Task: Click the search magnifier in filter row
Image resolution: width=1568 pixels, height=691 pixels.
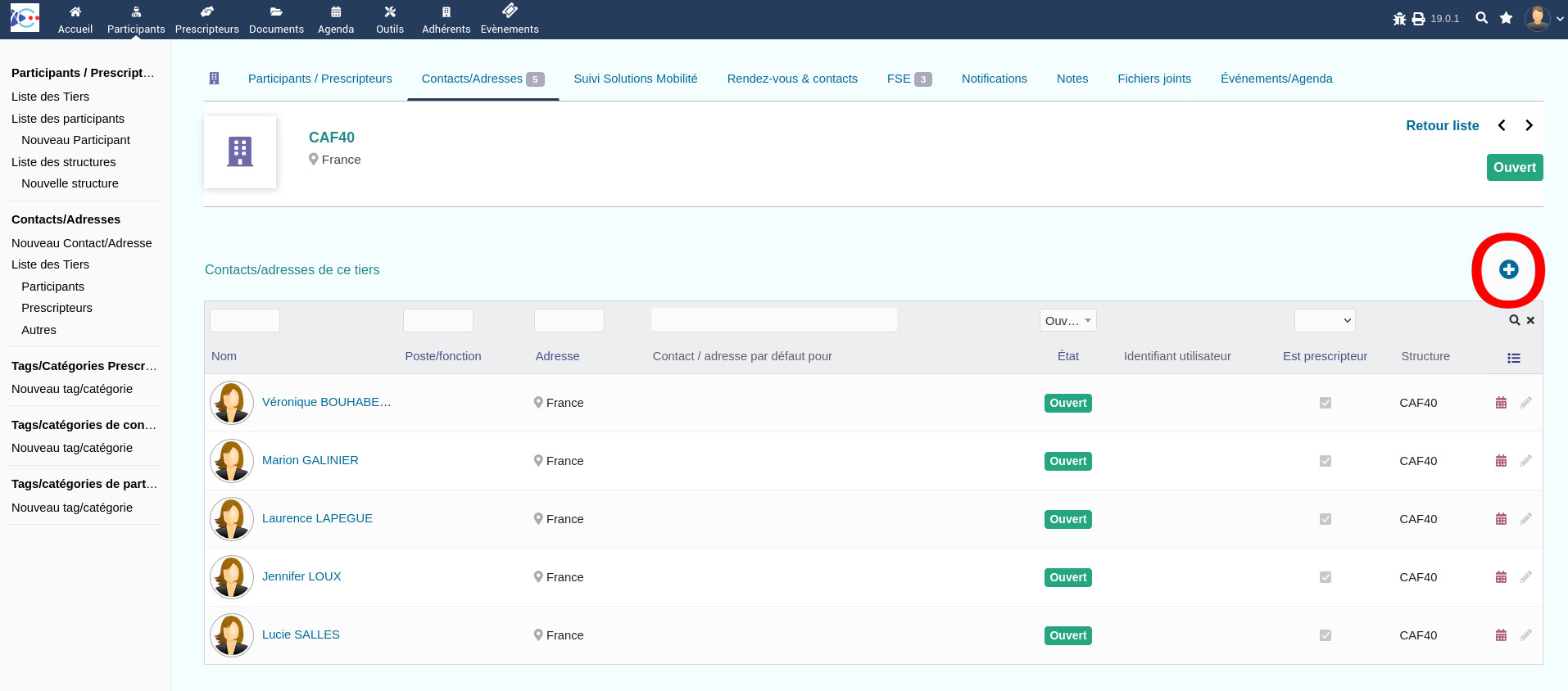Action: (1515, 321)
